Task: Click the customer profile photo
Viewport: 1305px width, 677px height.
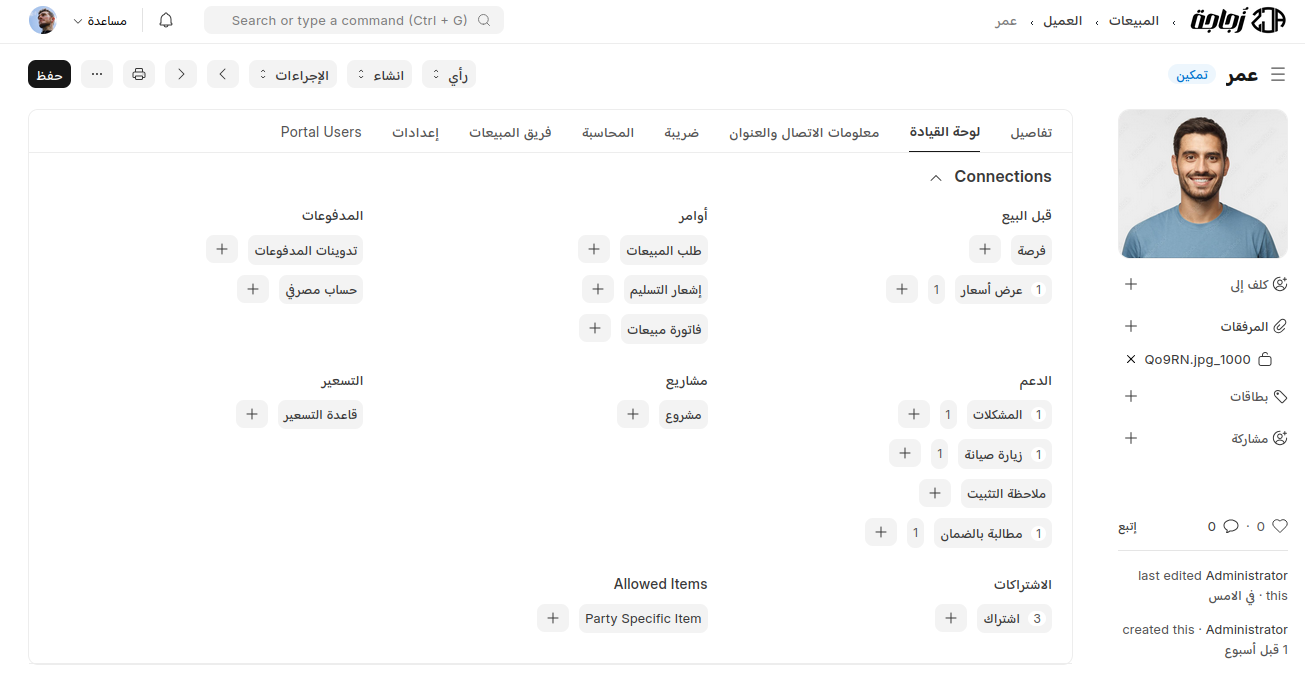Action: (x=1203, y=184)
